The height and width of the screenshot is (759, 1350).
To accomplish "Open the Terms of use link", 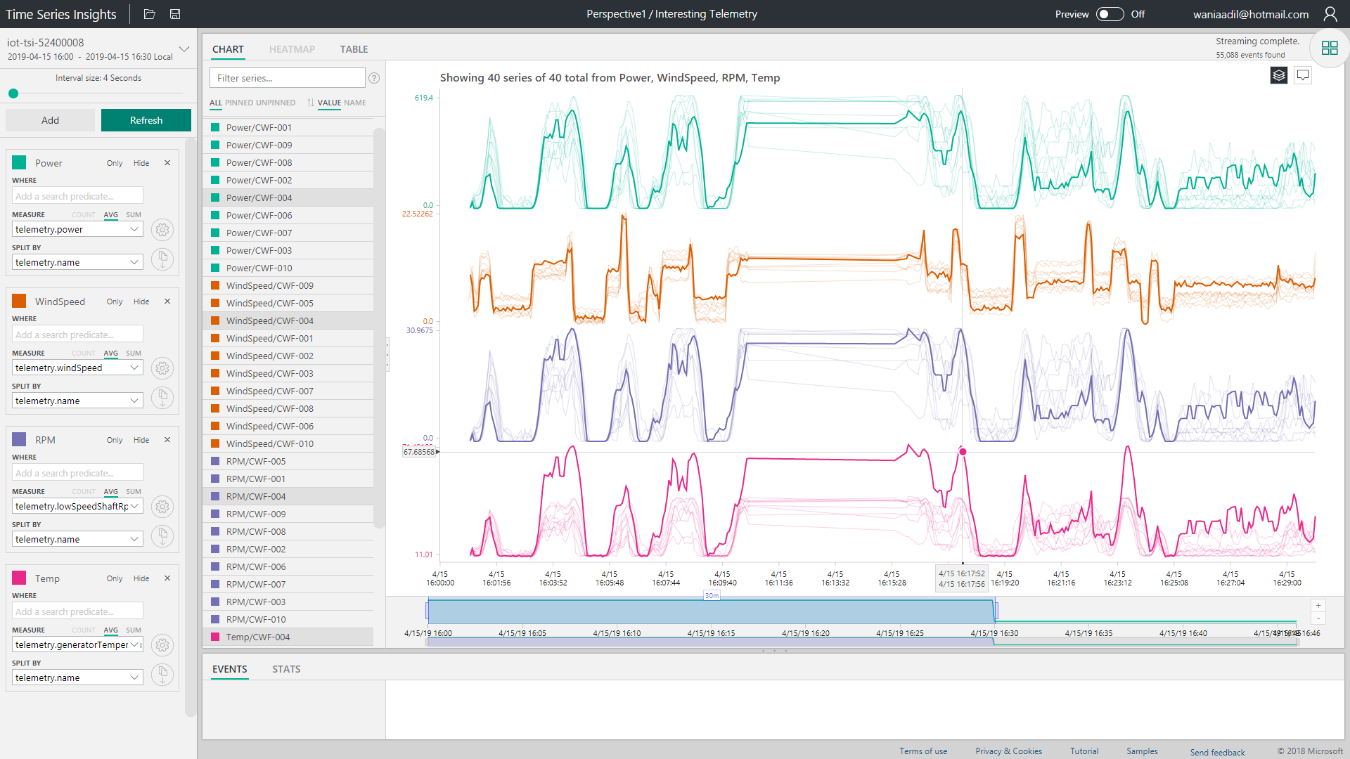I will pyautogui.click(x=923, y=751).
